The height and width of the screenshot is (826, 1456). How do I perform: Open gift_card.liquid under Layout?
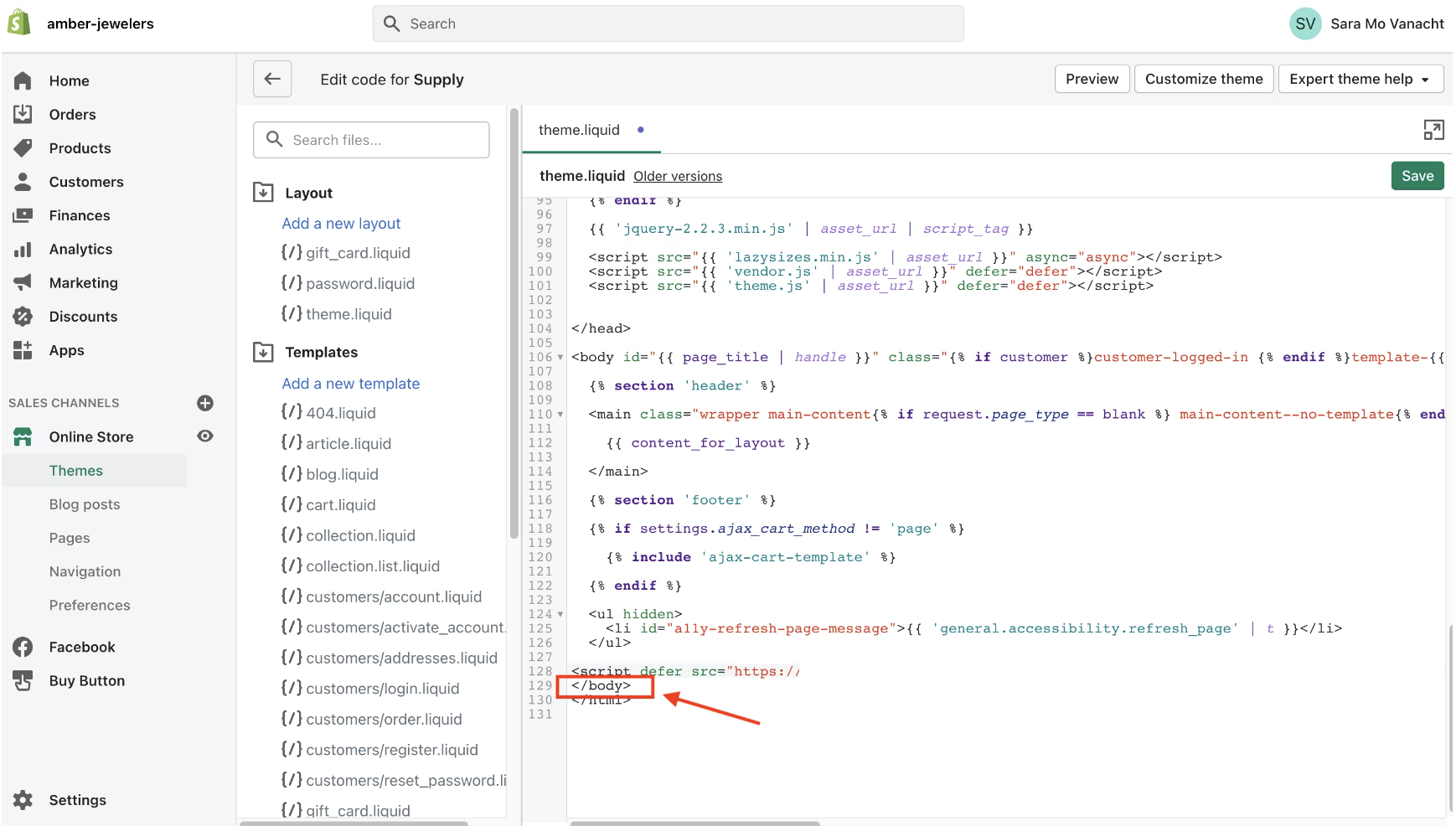click(x=346, y=253)
